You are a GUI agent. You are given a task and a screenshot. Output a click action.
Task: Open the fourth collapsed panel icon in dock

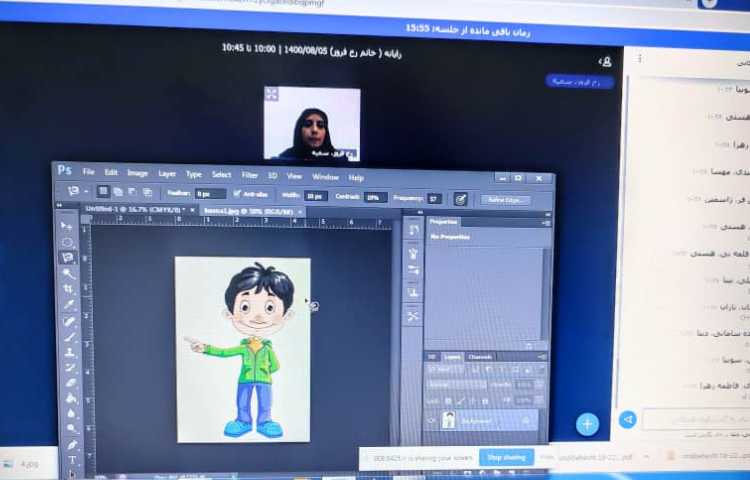[x=413, y=292]
